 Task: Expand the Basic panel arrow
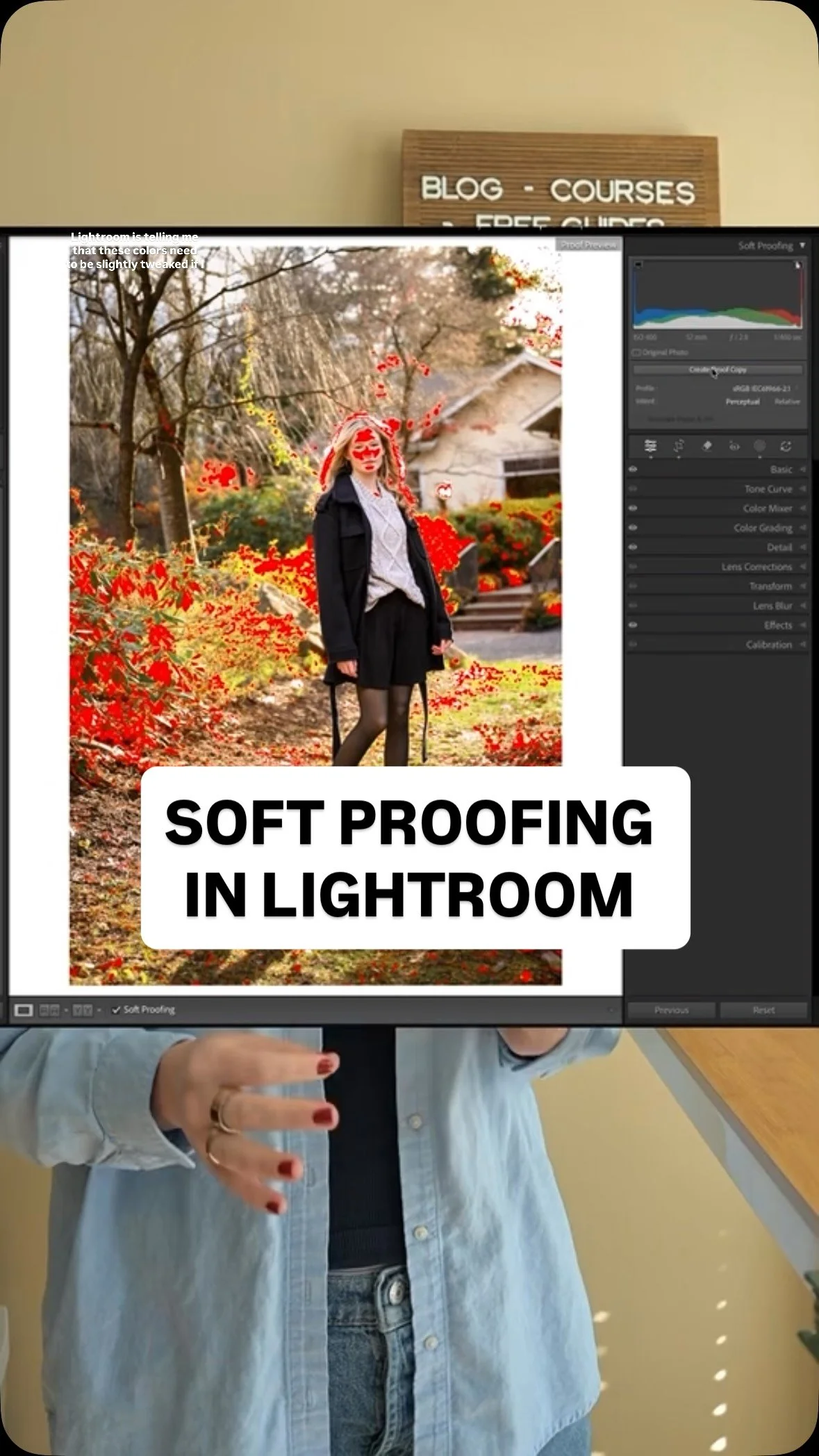point(802,470)
